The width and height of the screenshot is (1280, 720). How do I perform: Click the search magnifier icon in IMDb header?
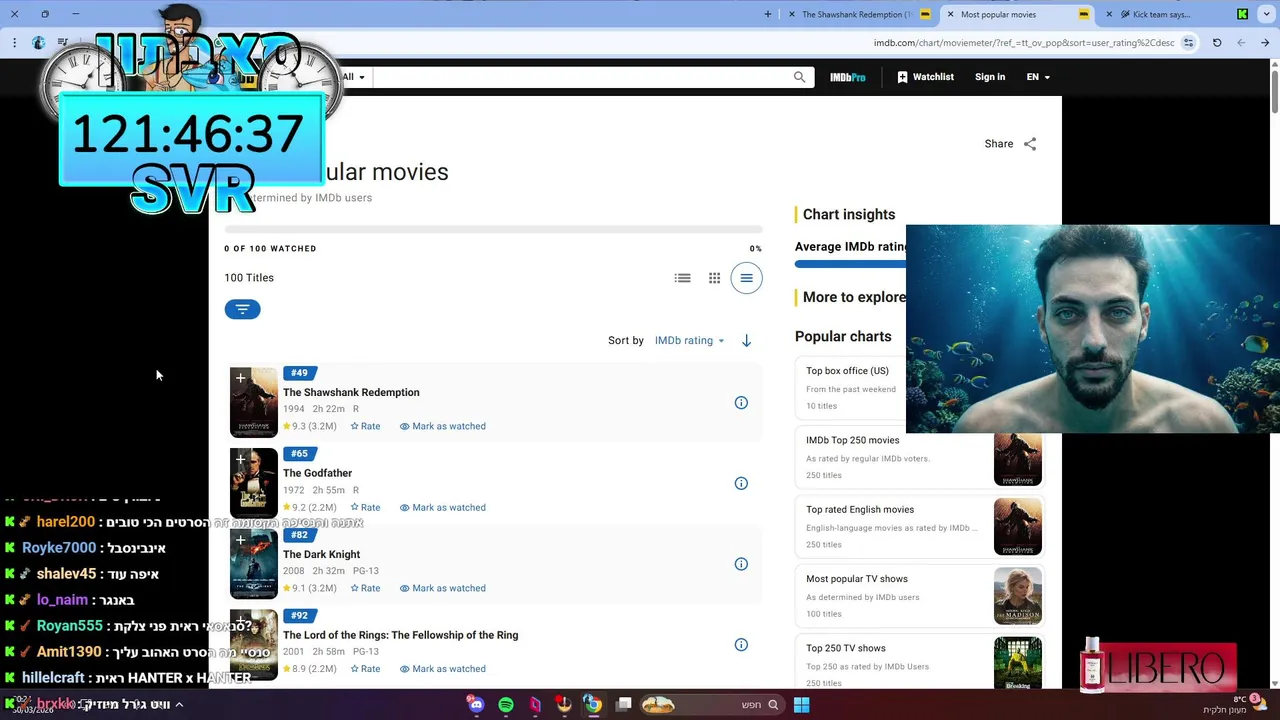(799, 77)
